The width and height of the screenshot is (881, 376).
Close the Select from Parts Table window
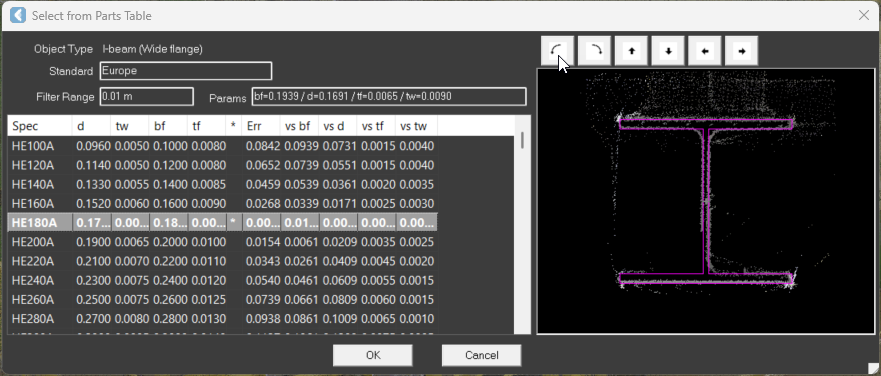pos(864,15)
